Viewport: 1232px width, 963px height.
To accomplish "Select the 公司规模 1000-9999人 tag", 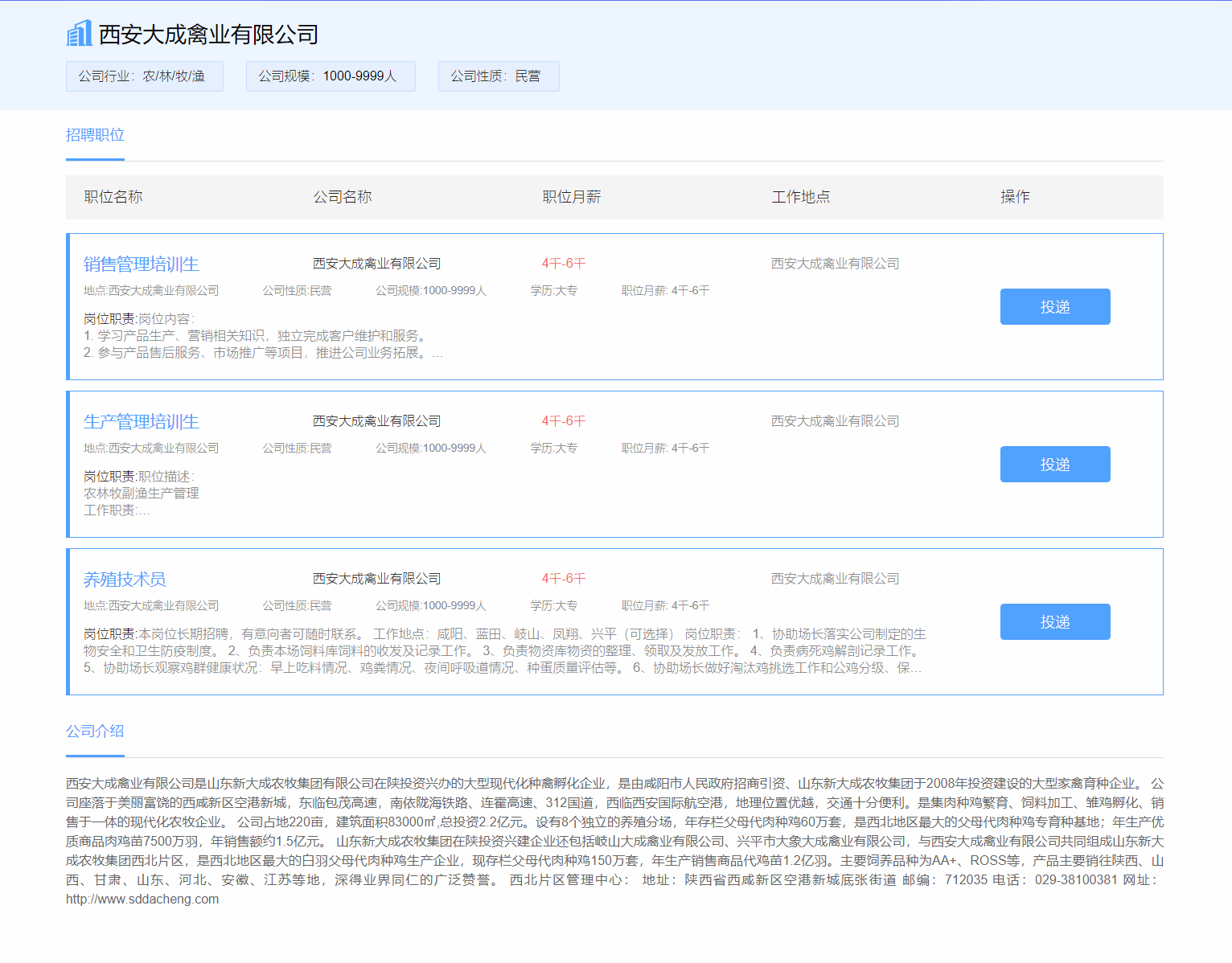I will click(330, 76).
